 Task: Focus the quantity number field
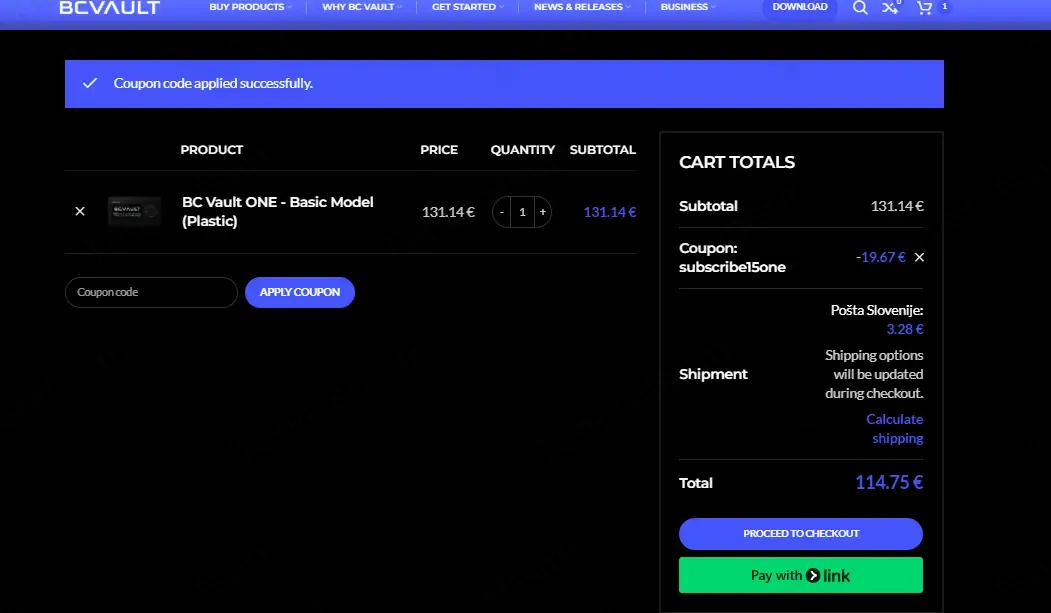pos(522,212)
